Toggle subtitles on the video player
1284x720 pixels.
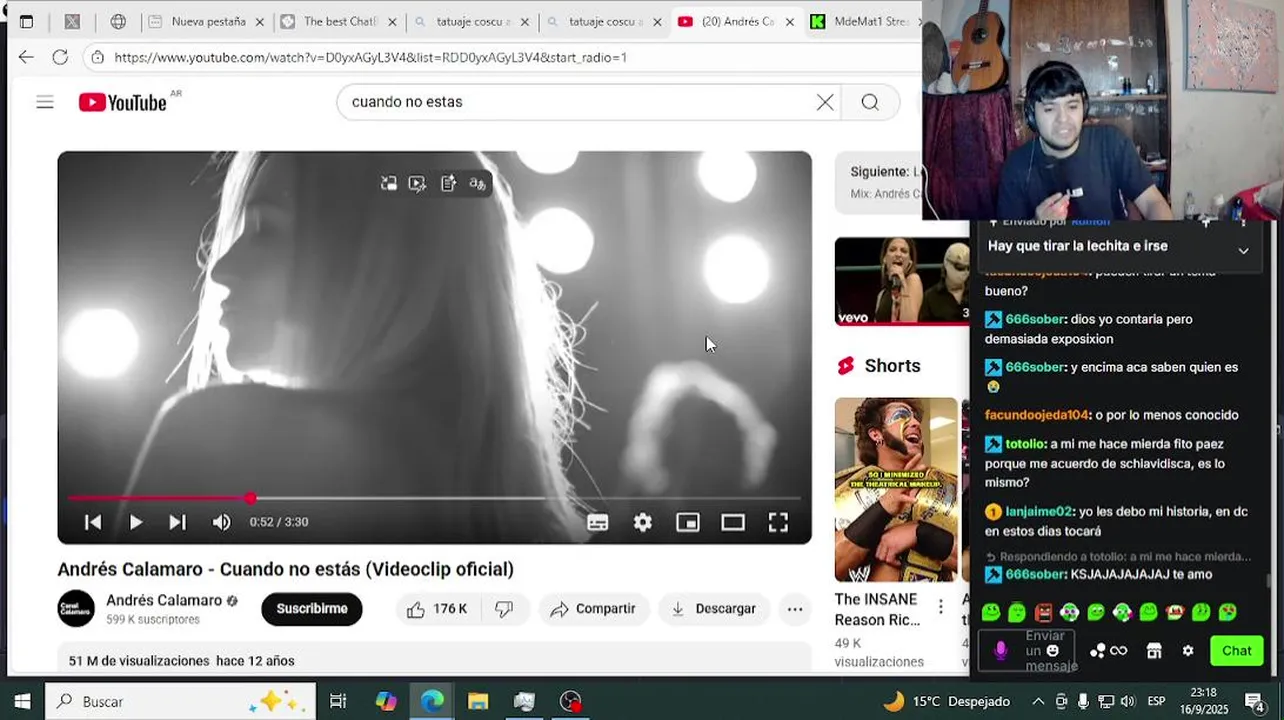(598, 522)
